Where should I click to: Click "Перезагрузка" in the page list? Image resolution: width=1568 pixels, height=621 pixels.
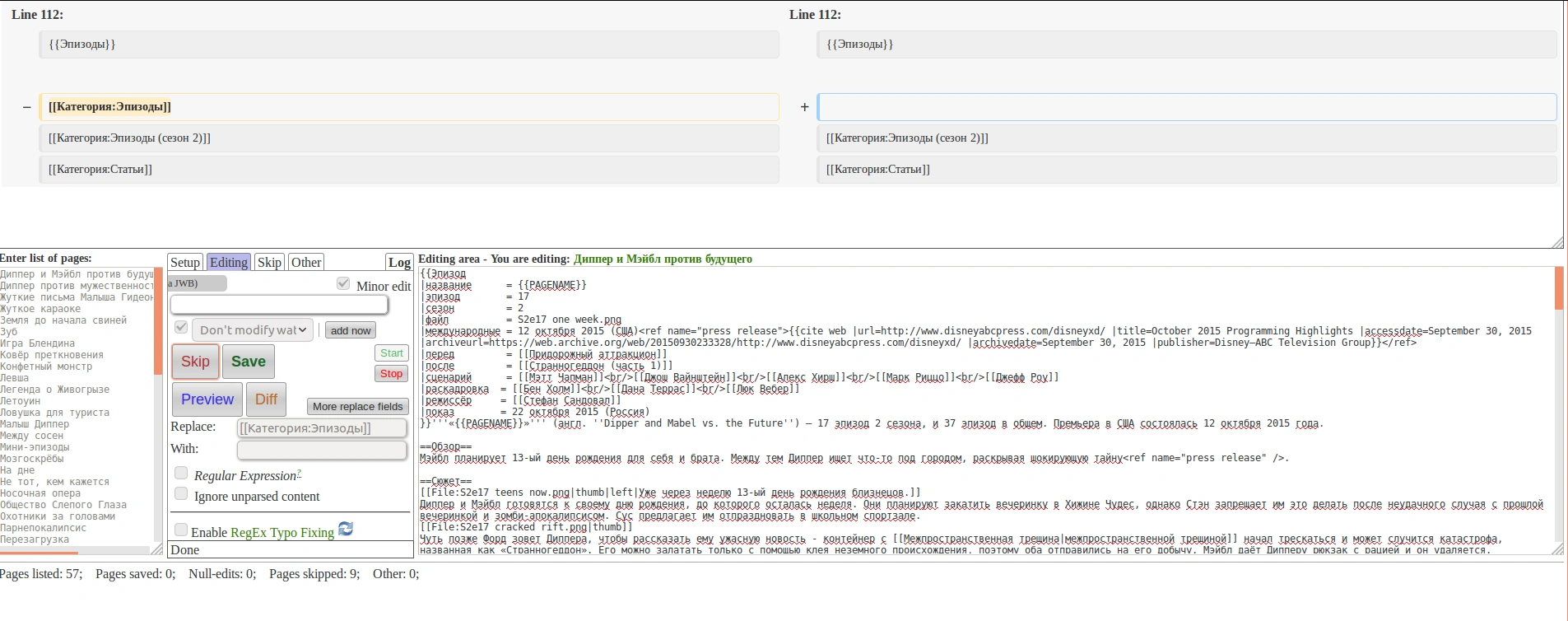click(35, 539)
